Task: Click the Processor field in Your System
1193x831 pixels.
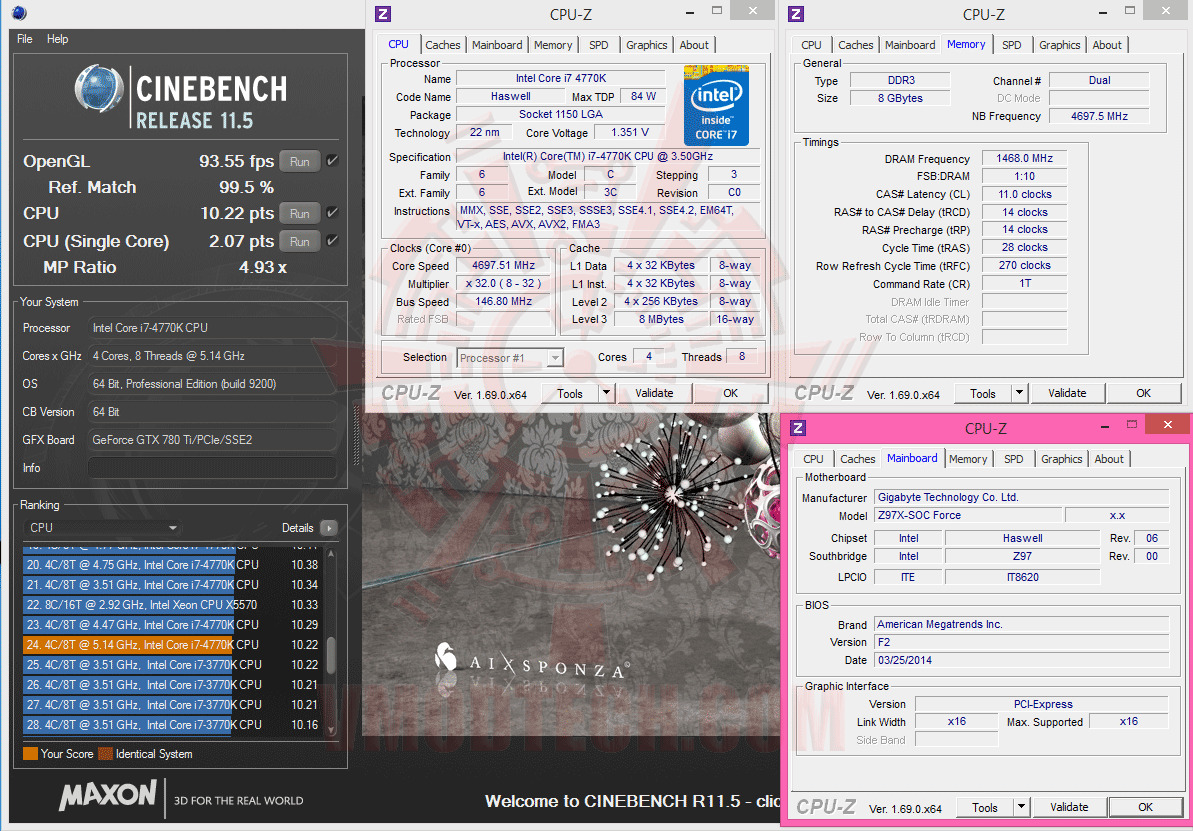Action: click(x=212, y=328)
